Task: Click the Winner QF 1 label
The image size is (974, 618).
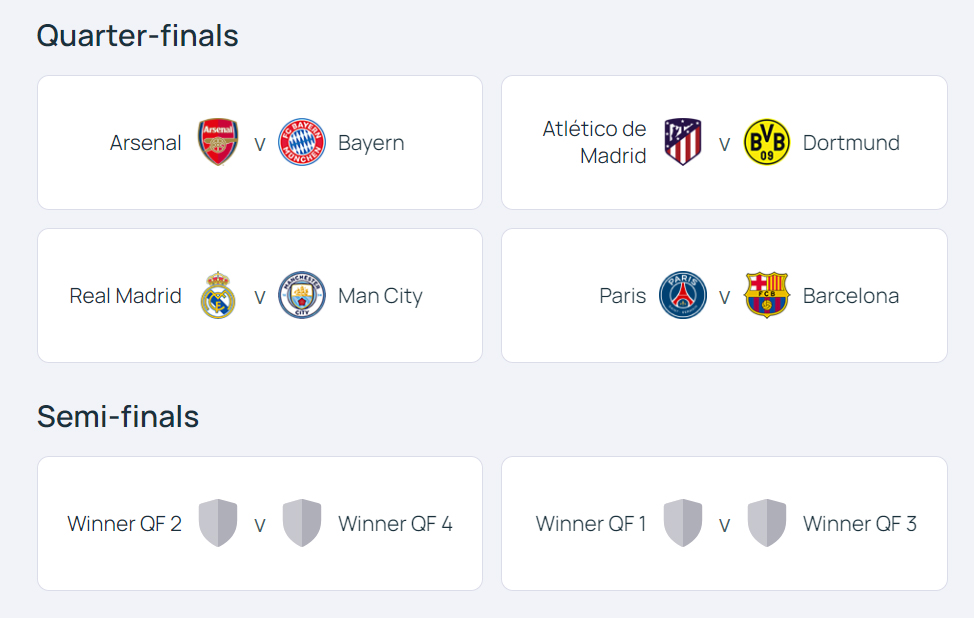Action: pos(591,523)
